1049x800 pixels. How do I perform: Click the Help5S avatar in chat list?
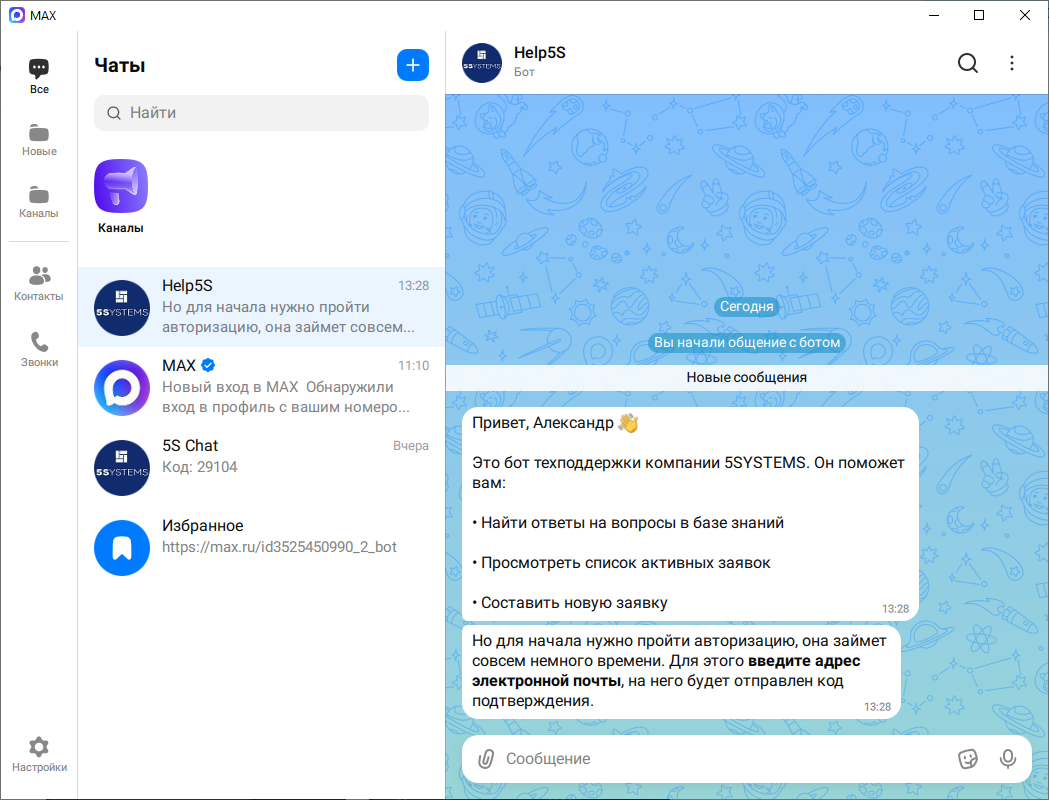click(122, 308)
